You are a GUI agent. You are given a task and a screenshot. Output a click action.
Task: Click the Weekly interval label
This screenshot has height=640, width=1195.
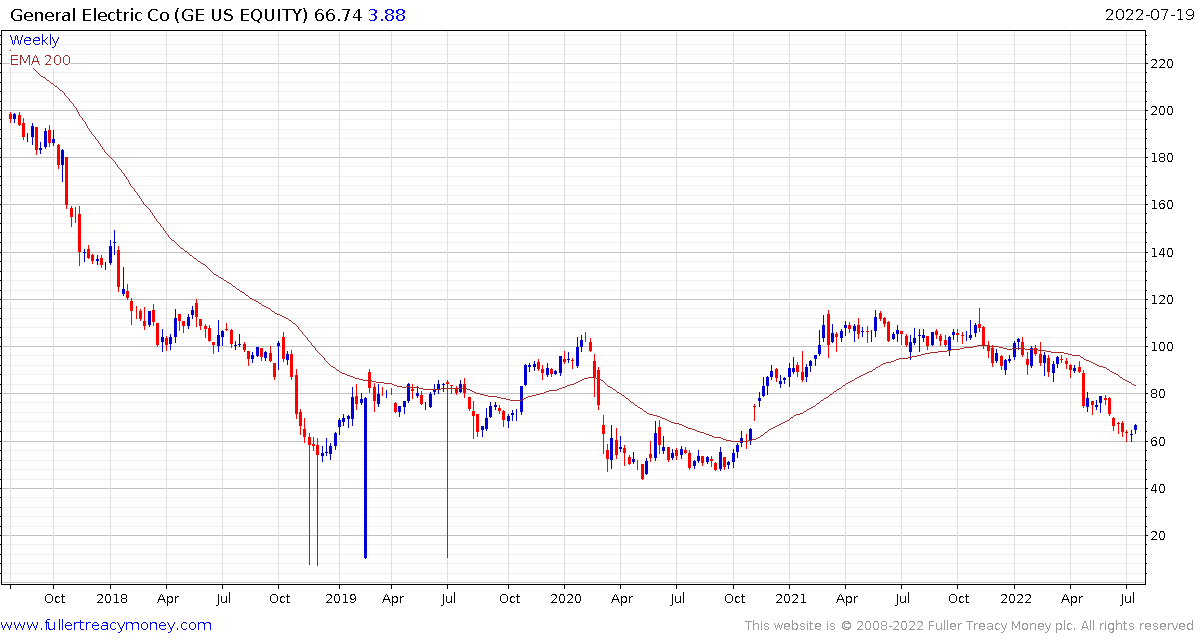[x=34, y=40]
